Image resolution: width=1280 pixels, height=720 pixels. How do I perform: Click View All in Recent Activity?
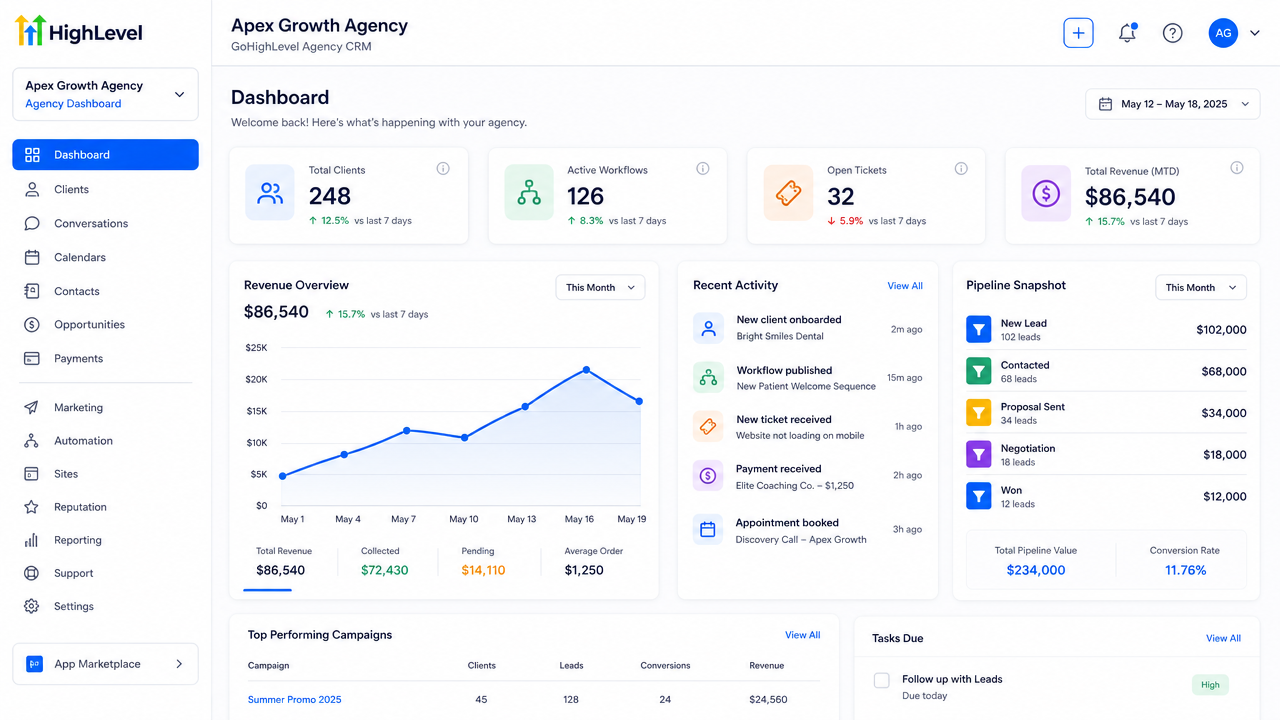(905, 286)
